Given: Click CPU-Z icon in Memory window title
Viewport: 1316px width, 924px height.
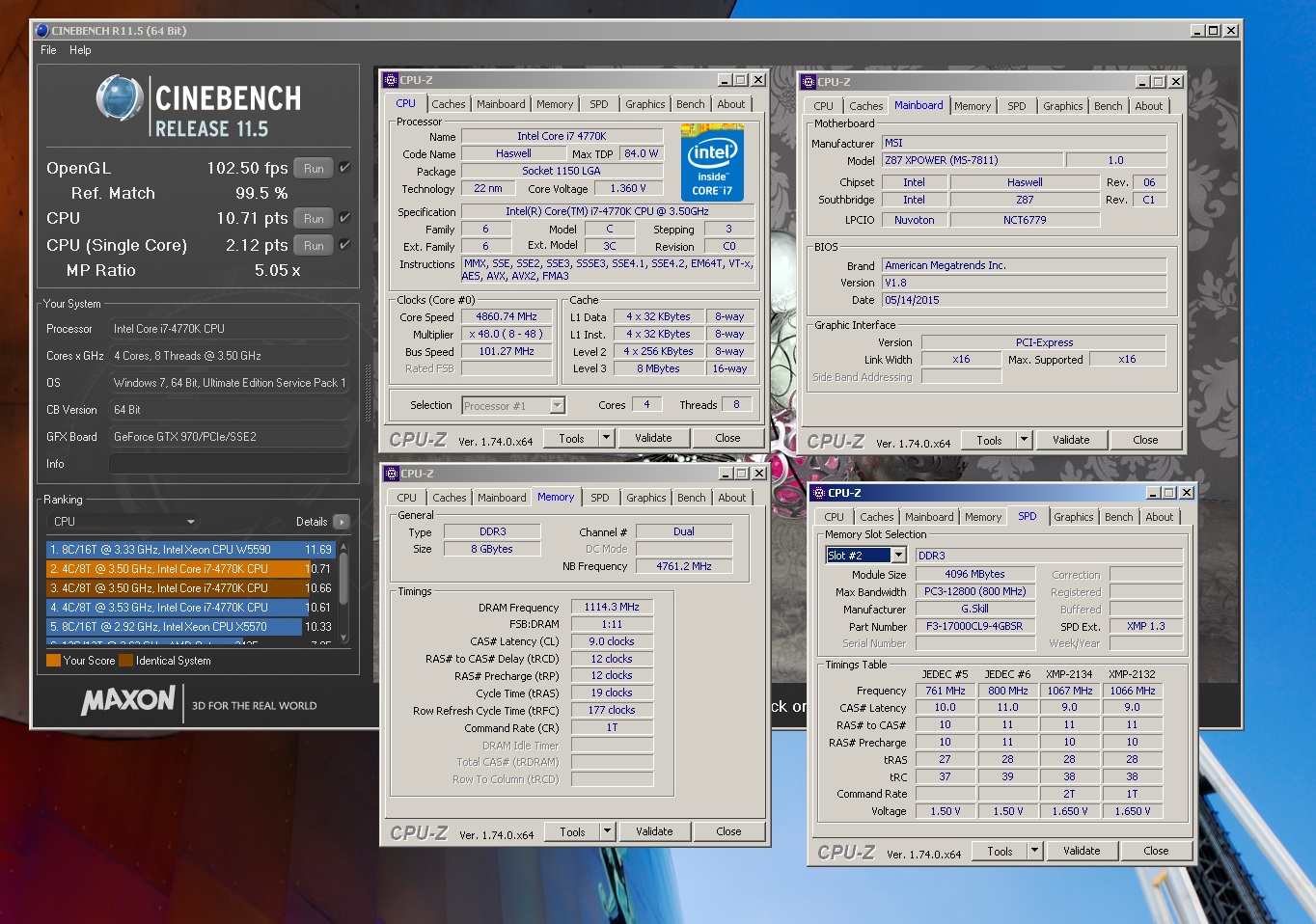Looking at the screenshot, I should pos(392,474).
